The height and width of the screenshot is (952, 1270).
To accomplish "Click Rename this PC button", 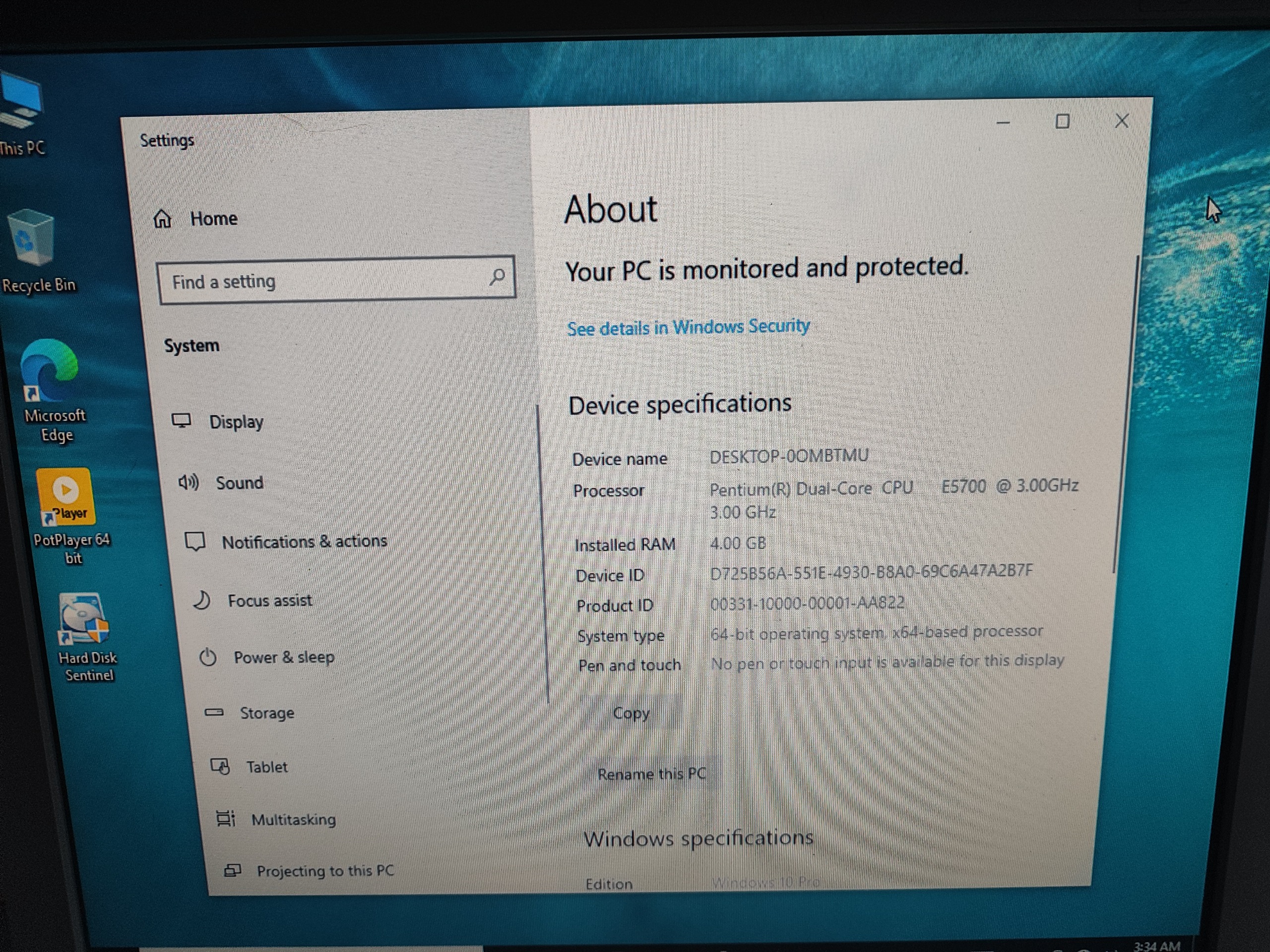I will (652, 773).
